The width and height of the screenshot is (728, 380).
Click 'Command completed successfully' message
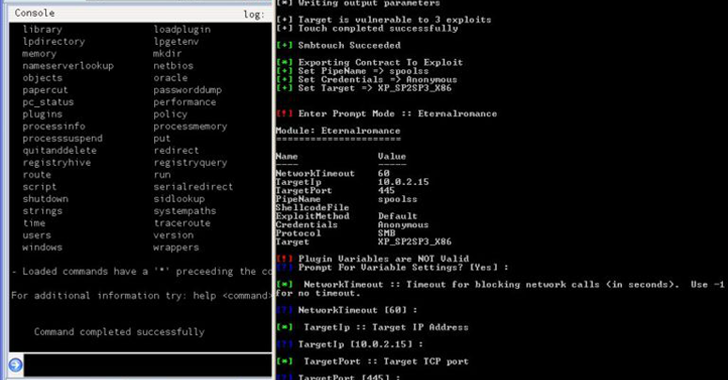click(x=119, y=332)
